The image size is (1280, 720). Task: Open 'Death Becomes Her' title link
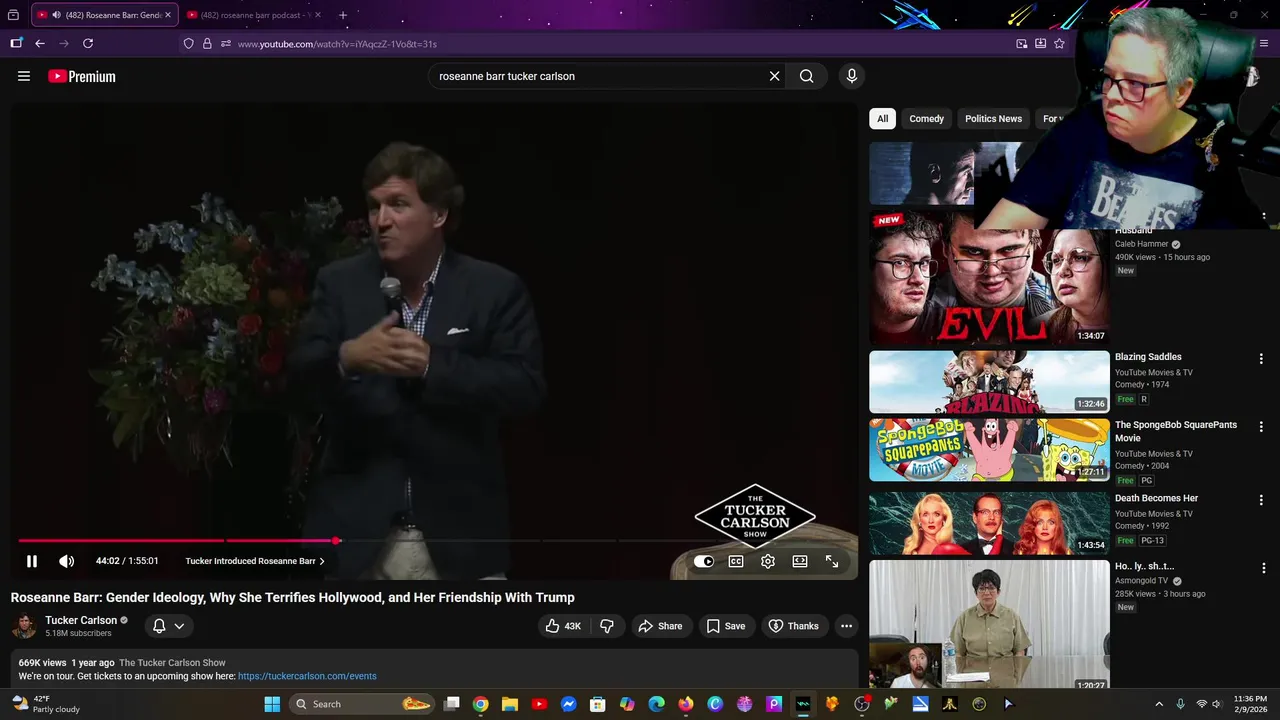point(1156,498)
